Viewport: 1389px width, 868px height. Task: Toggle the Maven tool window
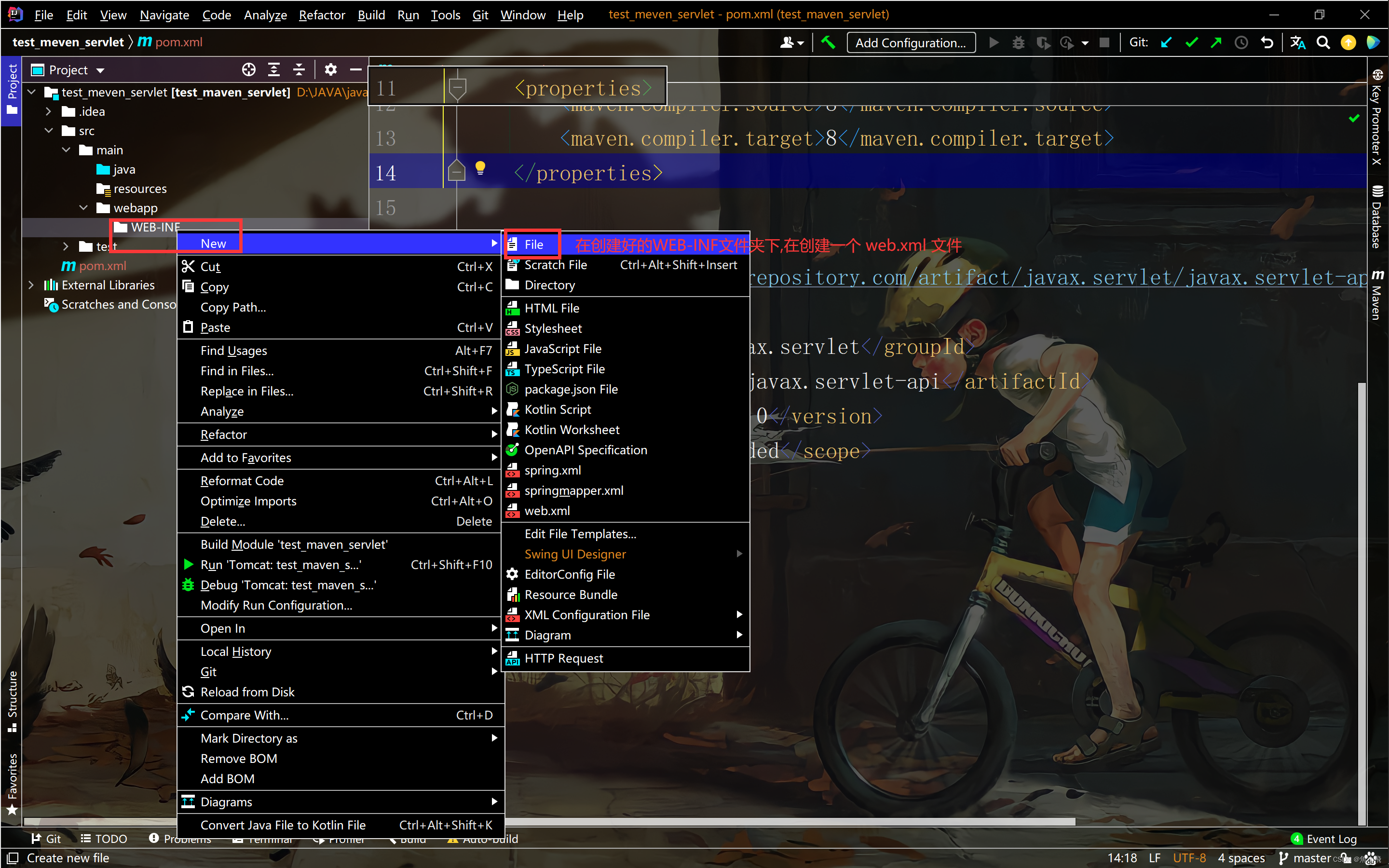1377,295
